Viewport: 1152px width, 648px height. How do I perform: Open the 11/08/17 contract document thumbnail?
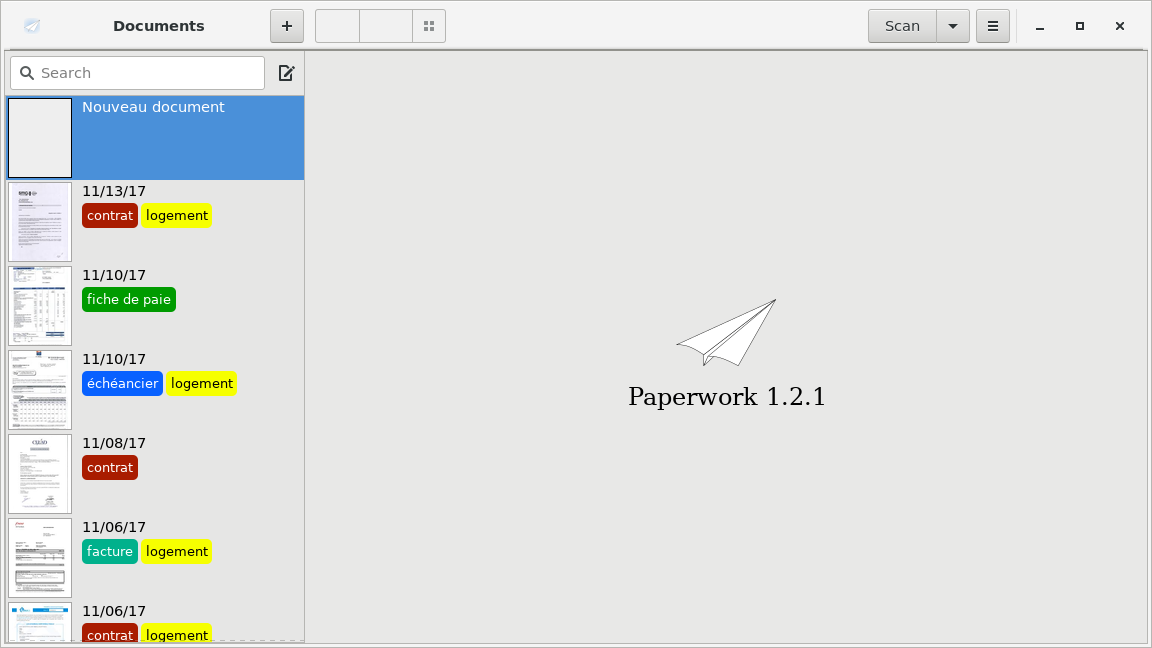pyautogui.click(x=40, y=474)
